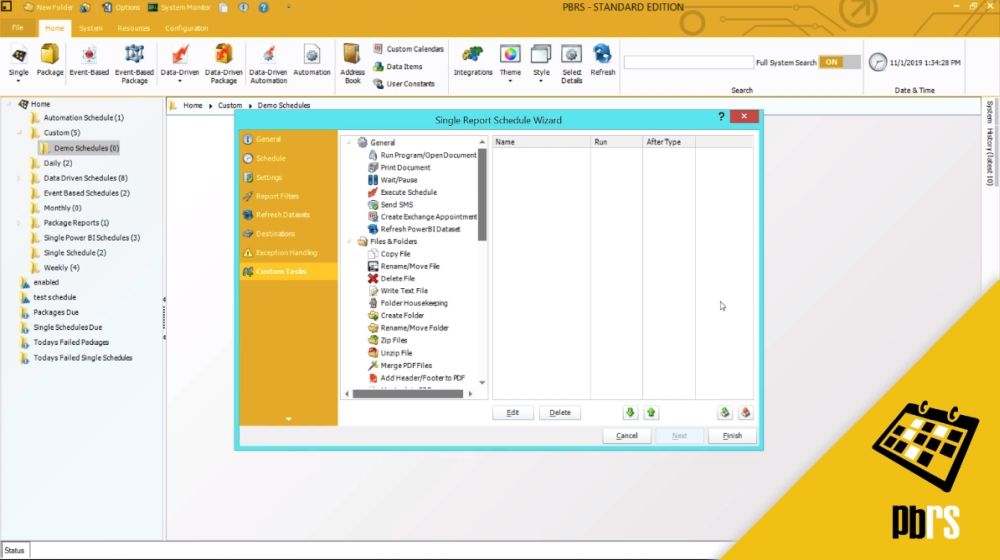
Task: Click Cancel in the wizard
Action: pos(627,436)
